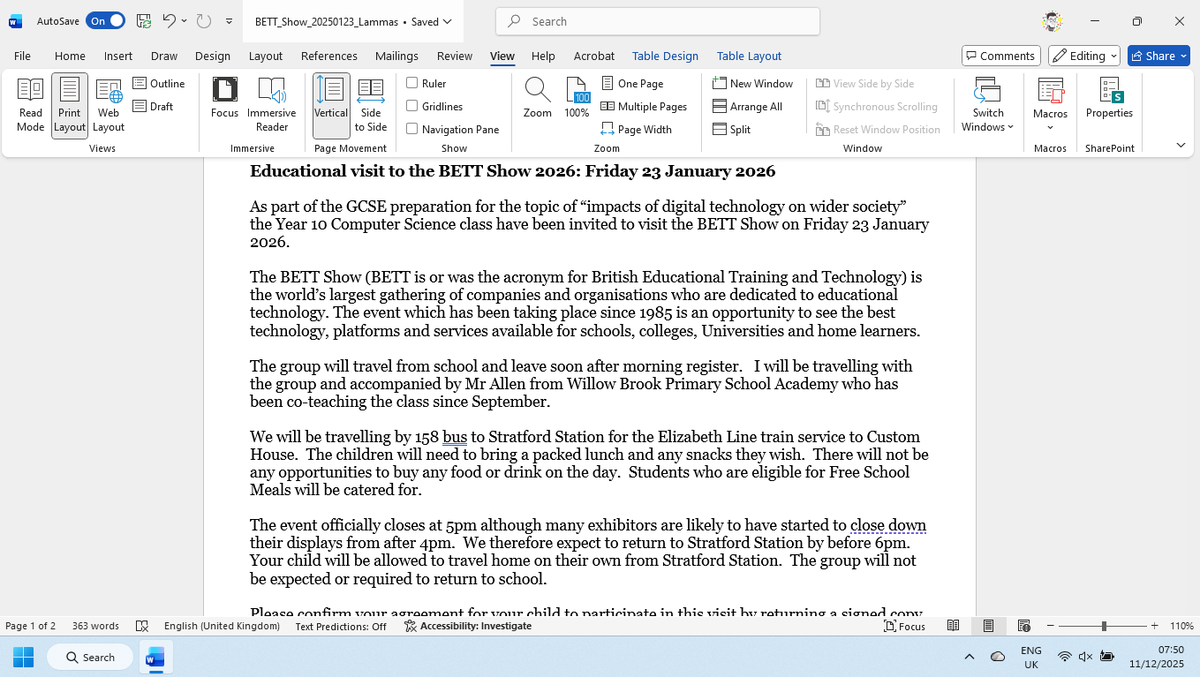1200x677 pixels.
Task: Select Print Layout view
Action: pyautogui.click(x=69, y=105)
